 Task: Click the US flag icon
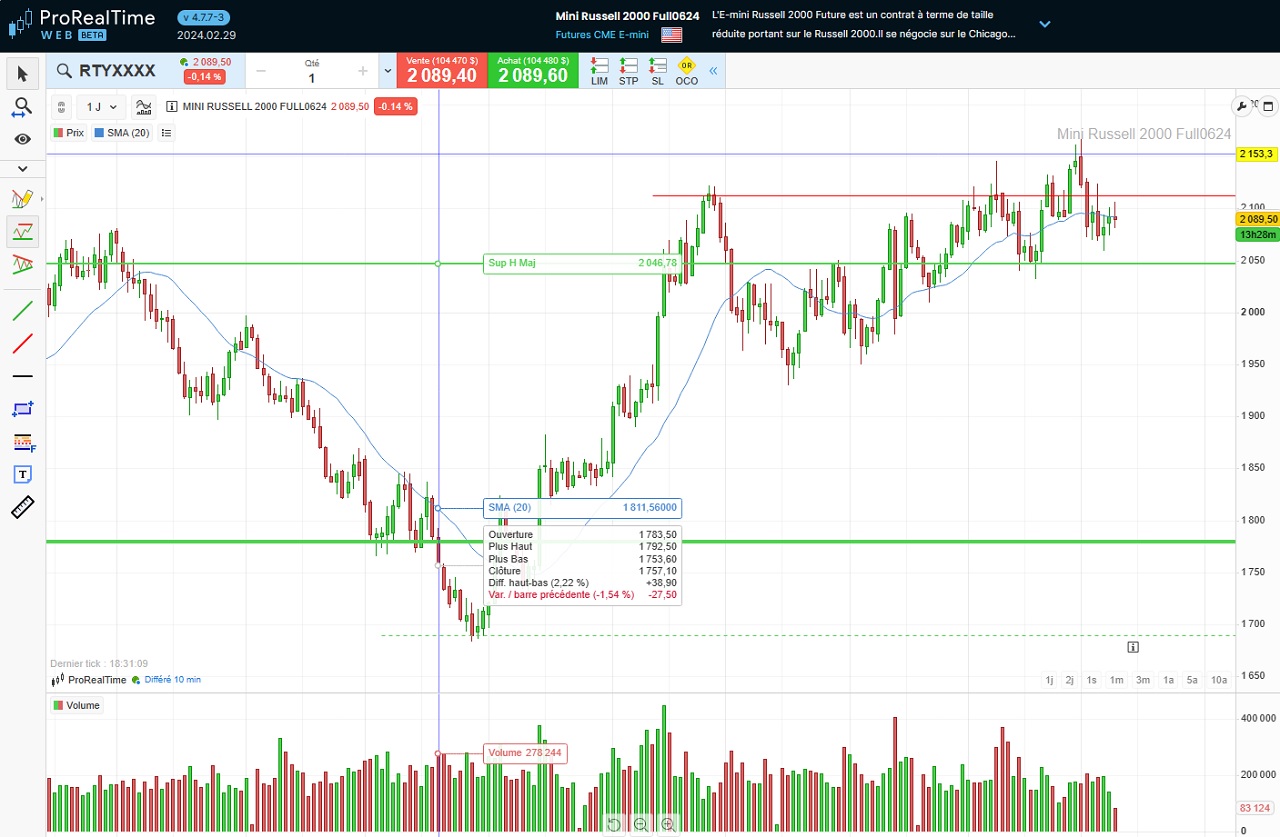[671, 34]
